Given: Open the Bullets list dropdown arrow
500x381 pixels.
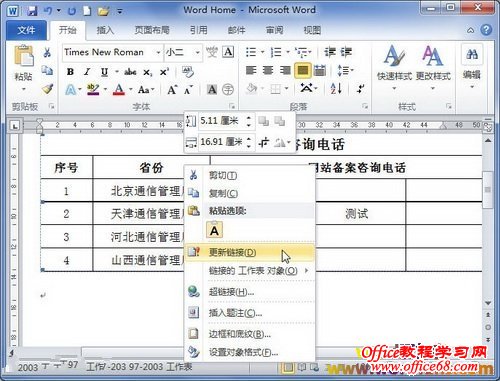Looking at the screenshot, I should coord(262,52).
